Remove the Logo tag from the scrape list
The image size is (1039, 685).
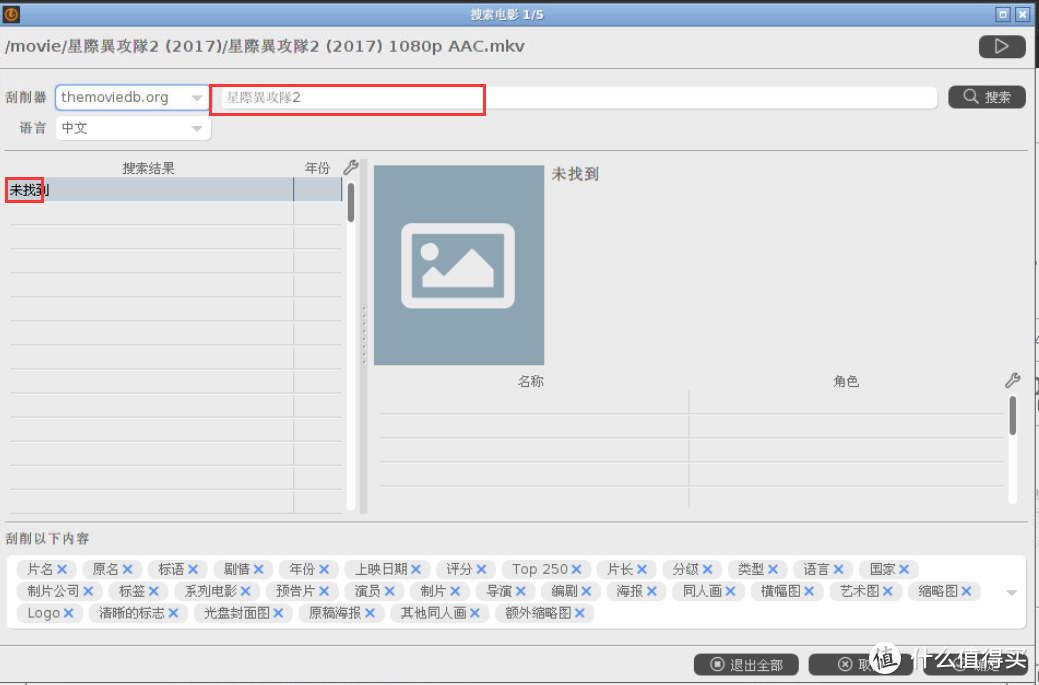pyautogui.click(x=69, y=613)
